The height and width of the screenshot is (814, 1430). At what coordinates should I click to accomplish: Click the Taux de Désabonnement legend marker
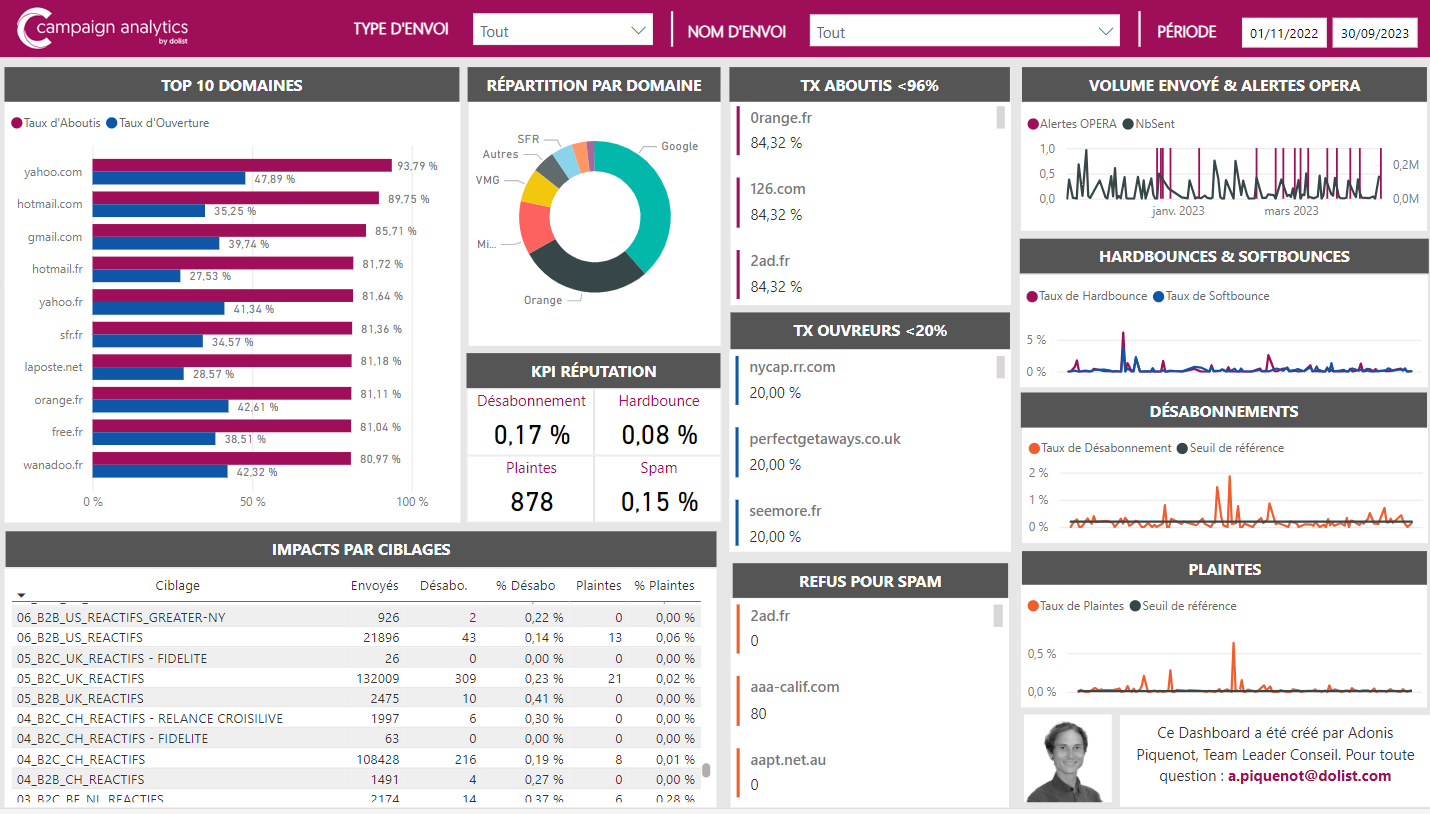pyautogui.click(x=1034, y=448)
